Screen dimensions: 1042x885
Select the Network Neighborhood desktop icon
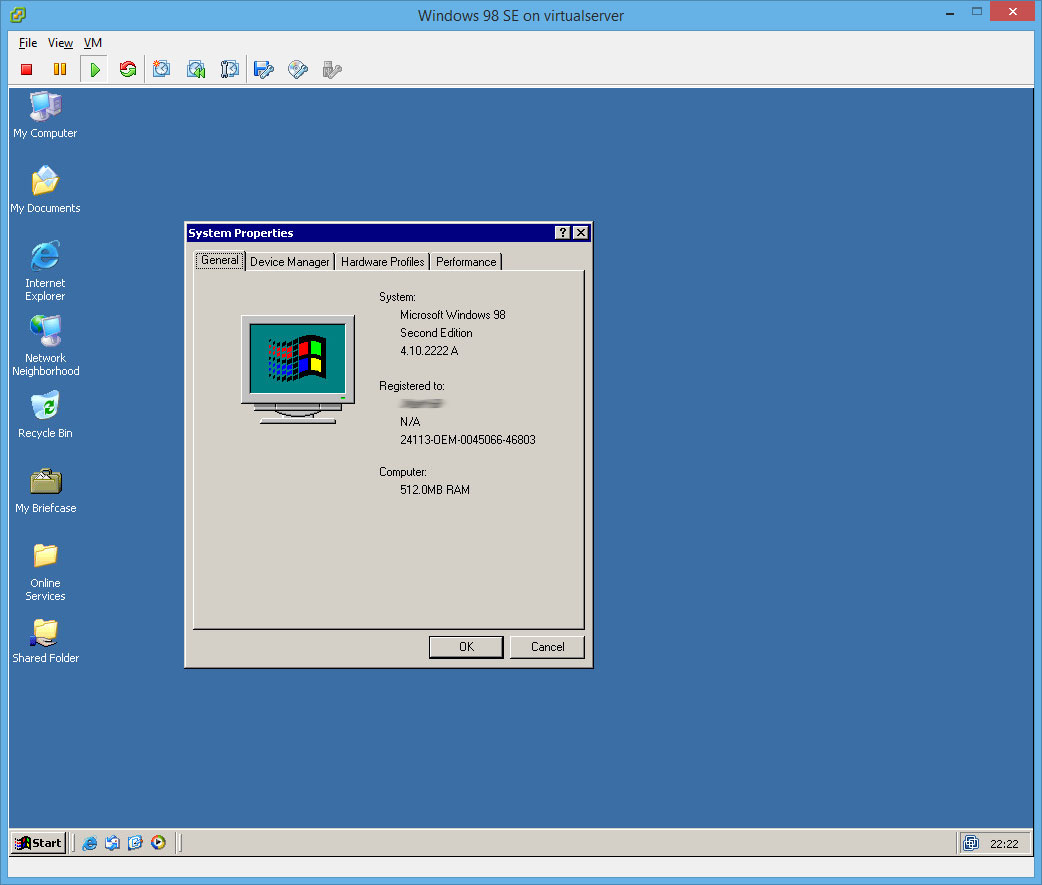click(45, 346)
